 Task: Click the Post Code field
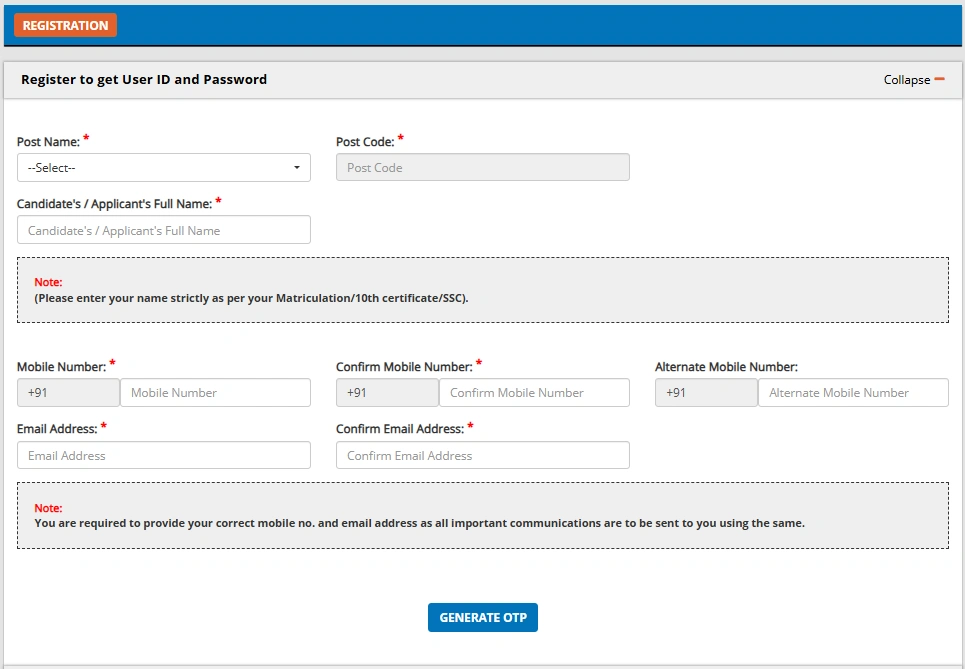click(482, 168)
